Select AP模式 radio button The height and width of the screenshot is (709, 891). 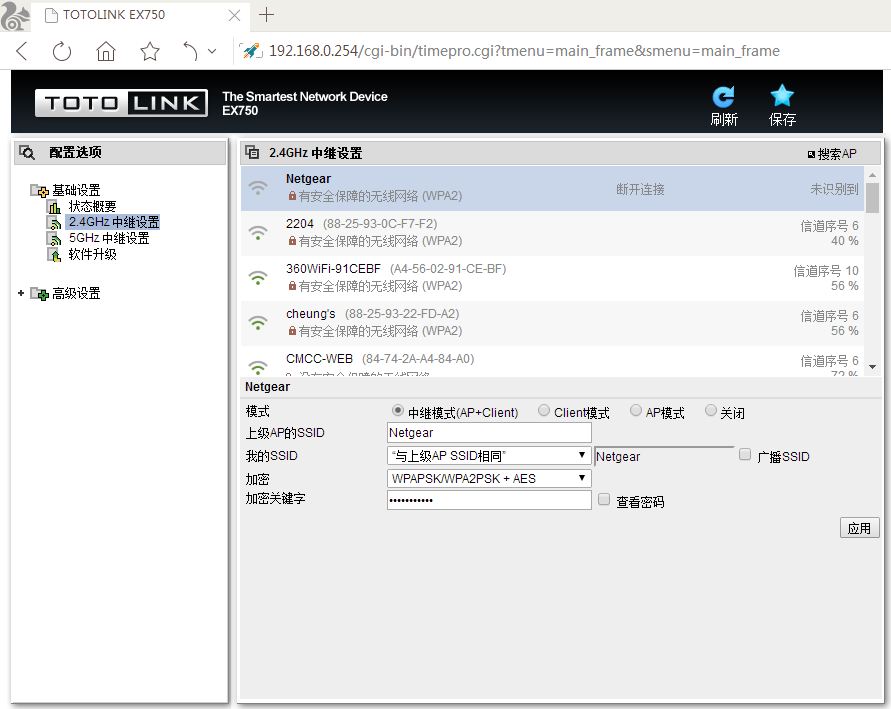click(x=636, y=410)
